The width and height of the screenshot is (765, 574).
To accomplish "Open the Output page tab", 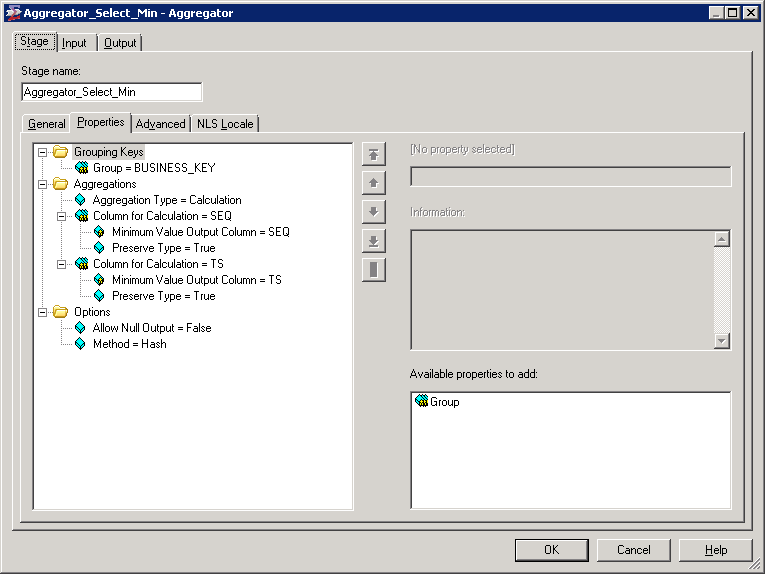I will click(120, 43).
